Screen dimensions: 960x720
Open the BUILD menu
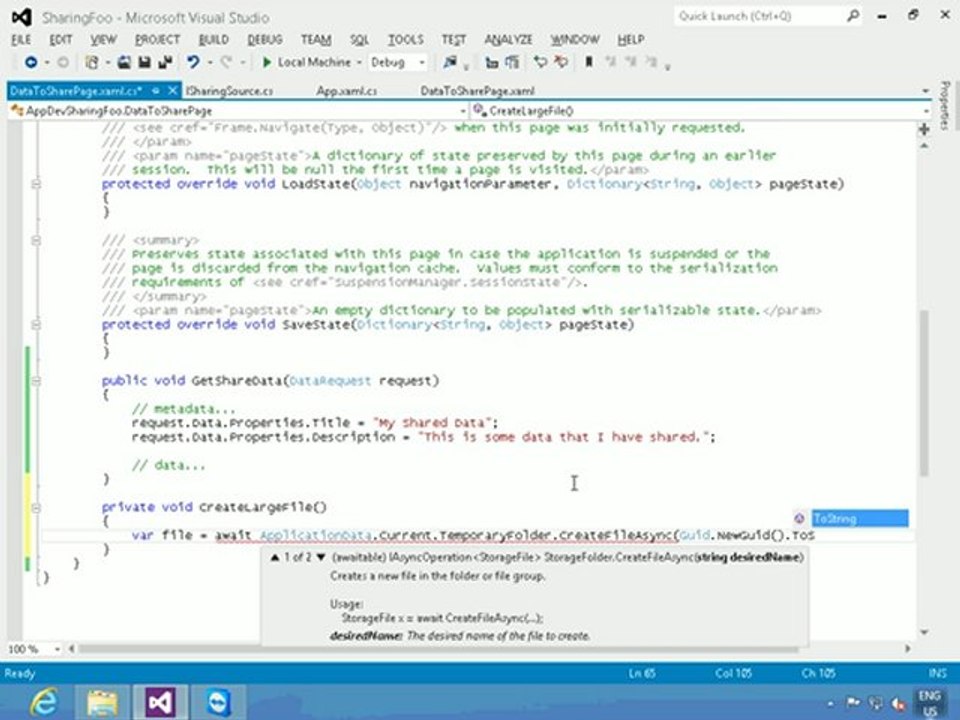pyautogui.click(x=213, y=40)
